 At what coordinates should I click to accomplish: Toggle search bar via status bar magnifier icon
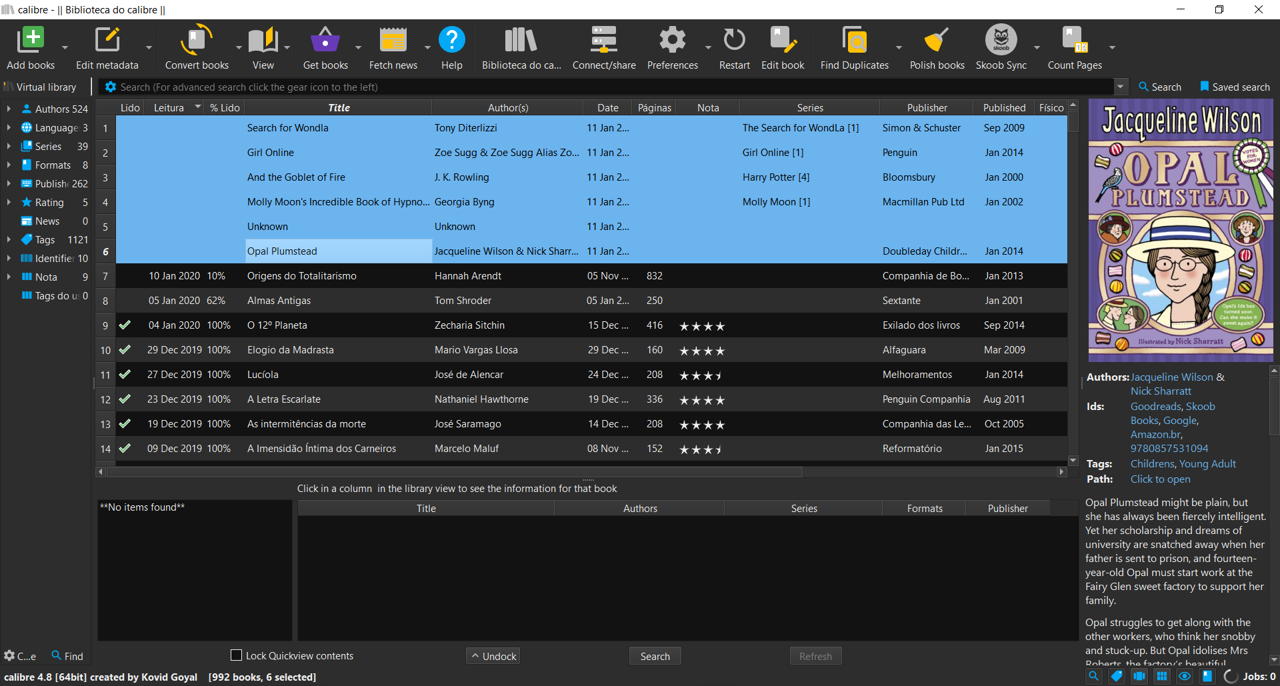pos(1093,677)
